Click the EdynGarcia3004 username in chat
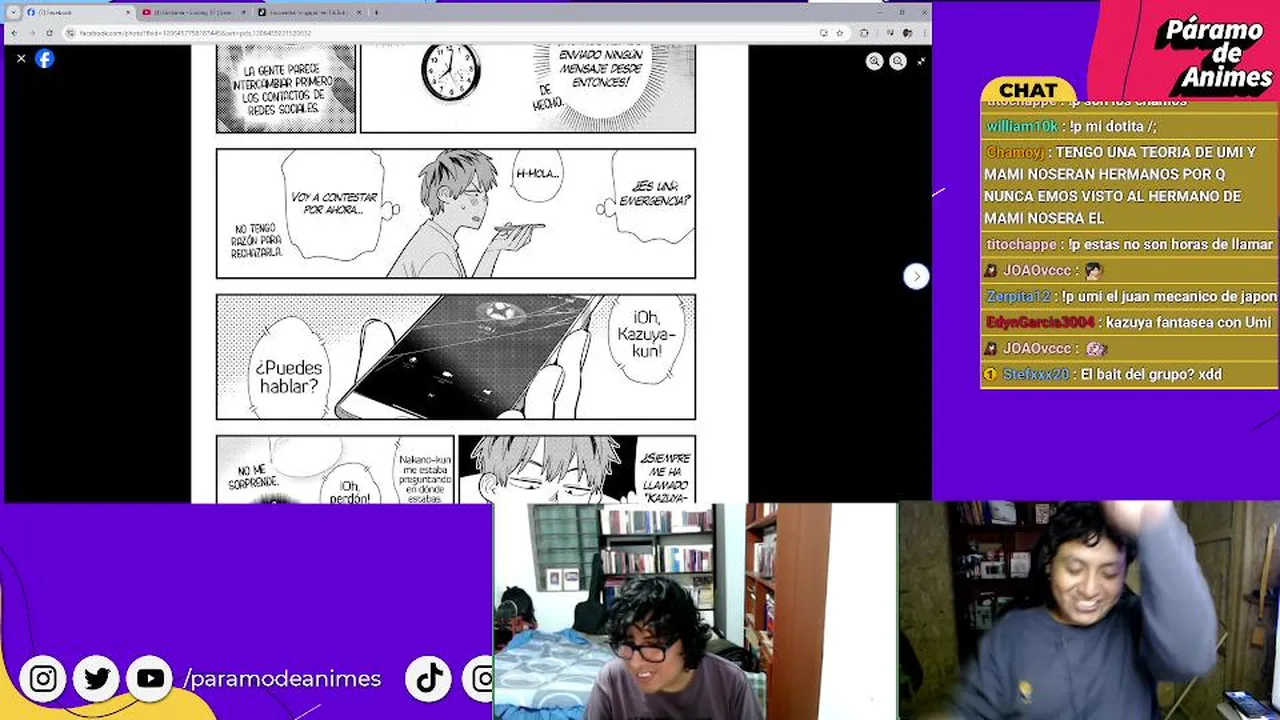The width and height of the screenshot is (1280, 720). click(1040, 322)
